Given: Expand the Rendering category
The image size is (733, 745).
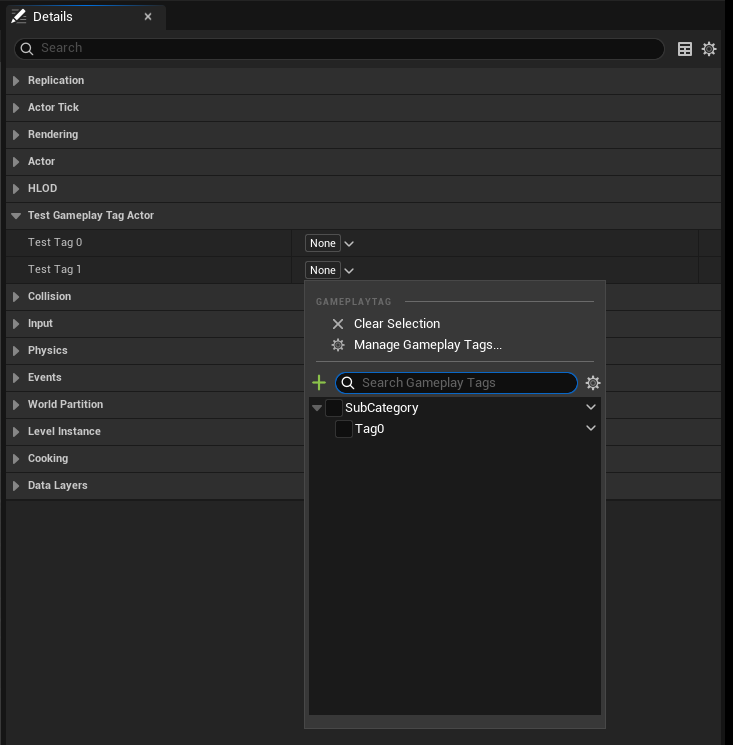Looking at the screenshot, I should point(16,135).
